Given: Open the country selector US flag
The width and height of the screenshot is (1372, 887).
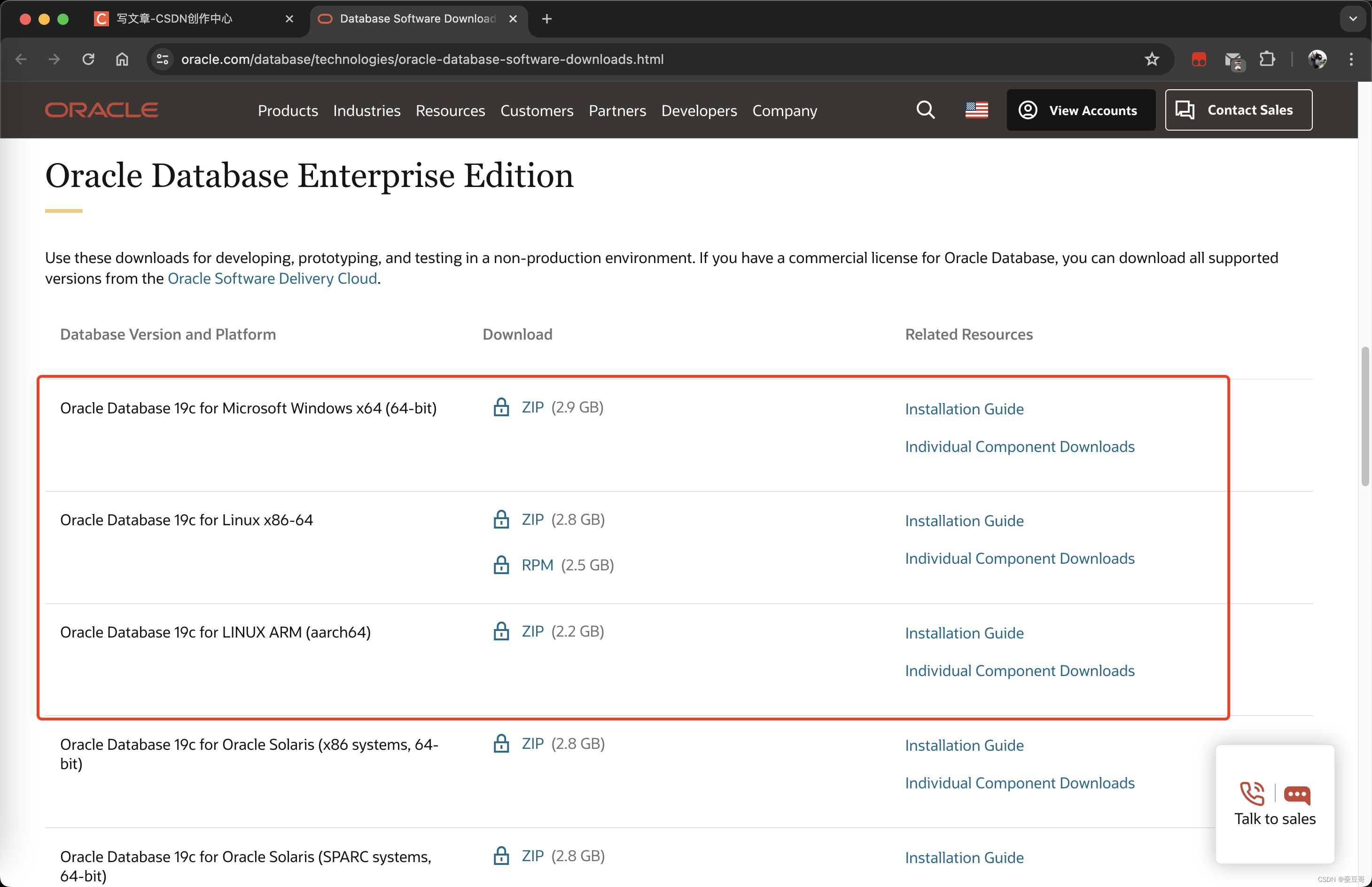Looking at the screenshot, I should (976, 109).
